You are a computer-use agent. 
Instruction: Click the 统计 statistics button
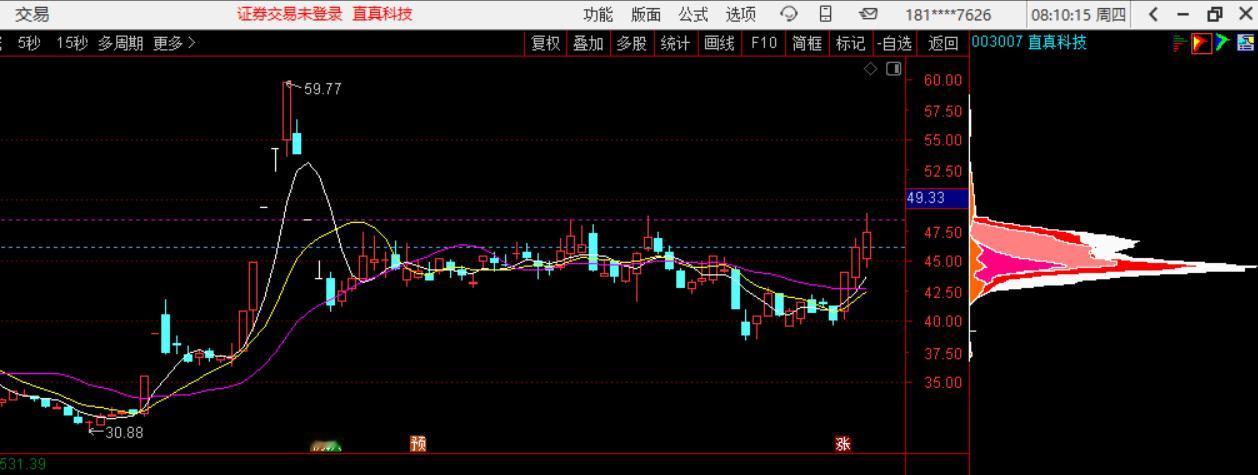click(x=675, y=43)
